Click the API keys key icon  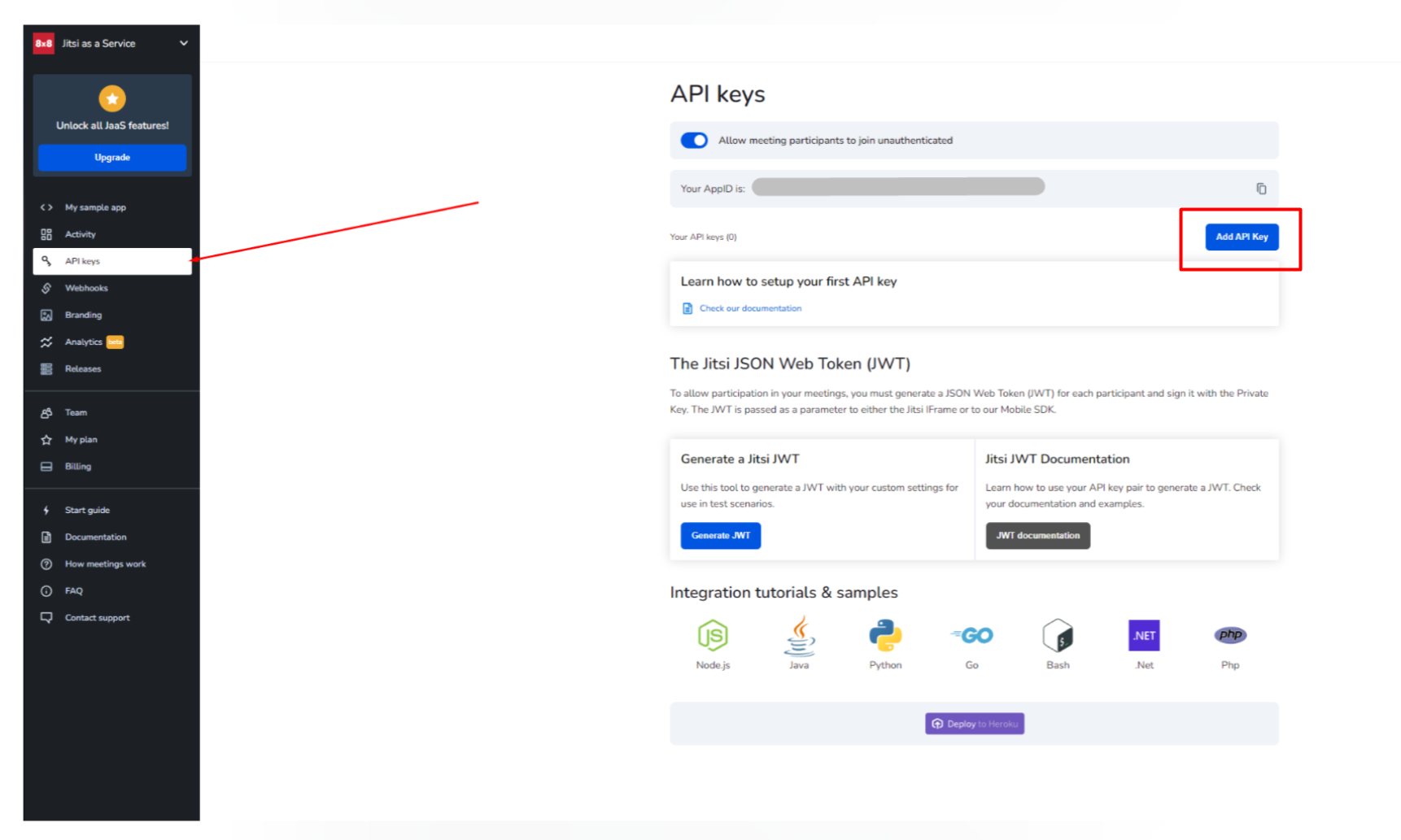coord(46,261)
